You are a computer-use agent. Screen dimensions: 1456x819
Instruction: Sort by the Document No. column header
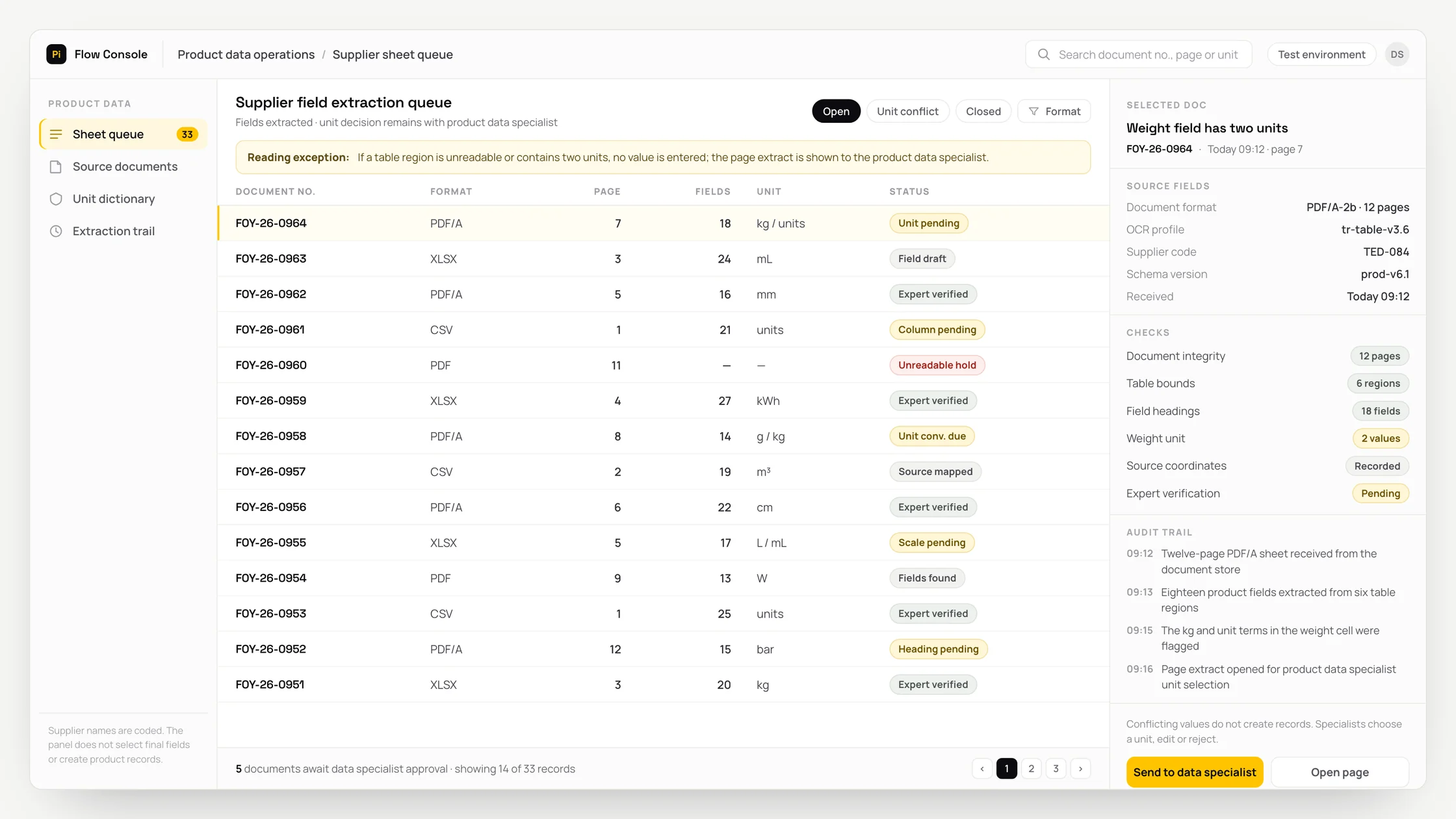click(x=275, y=191)
